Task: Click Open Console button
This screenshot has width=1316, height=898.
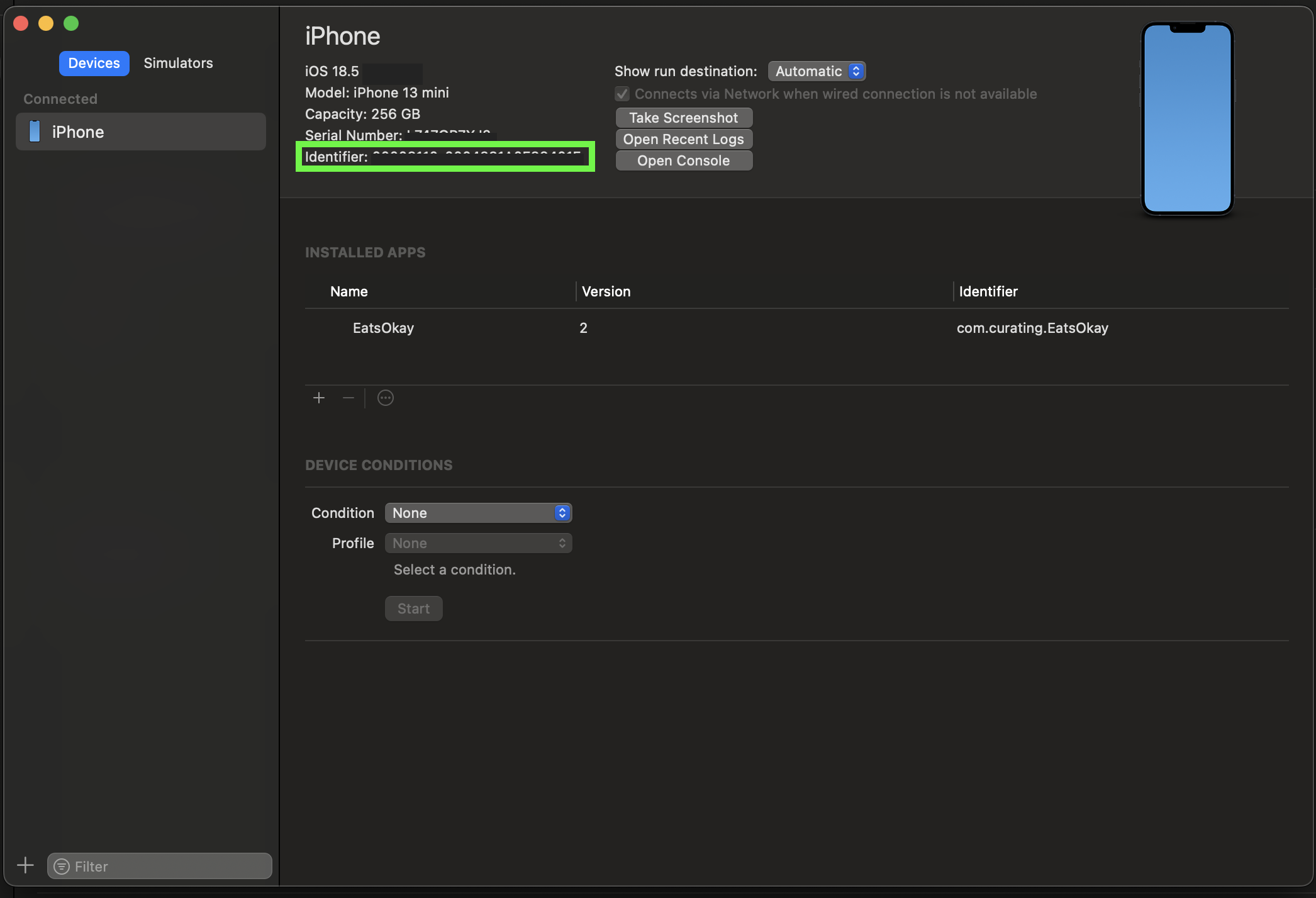Action: tap(684, 160)
